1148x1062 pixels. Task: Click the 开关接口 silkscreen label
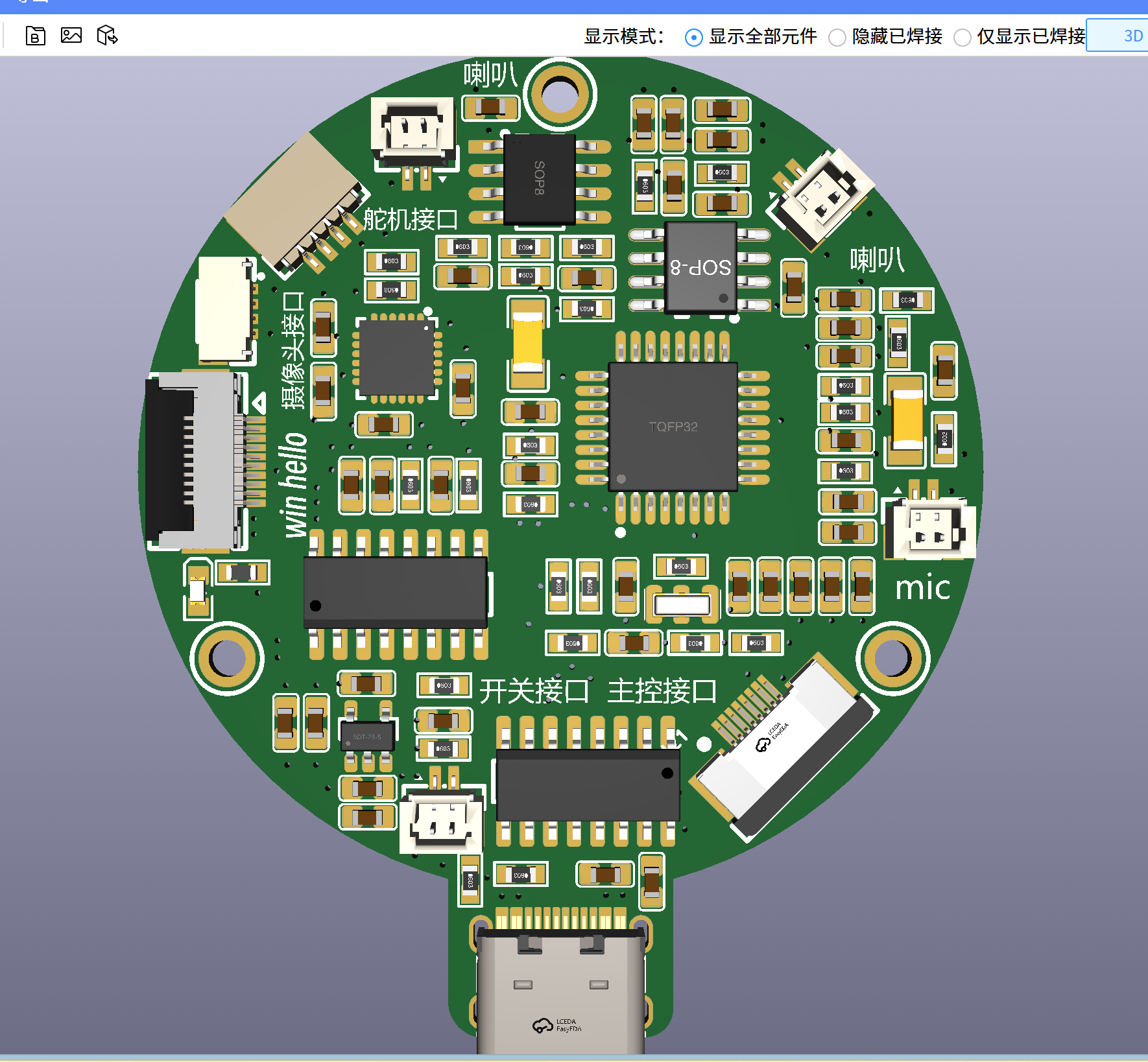(x=534, y=690)
